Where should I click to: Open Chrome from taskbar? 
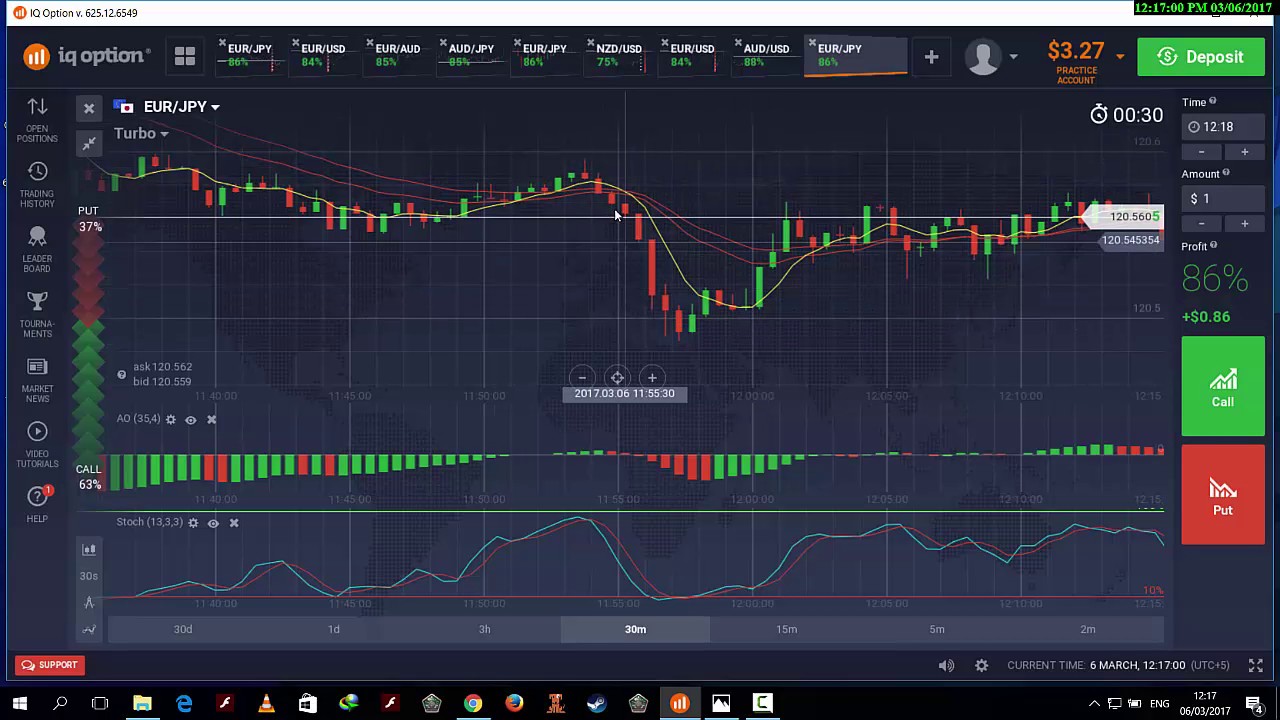pyautogui.click(x=473, y=704)
